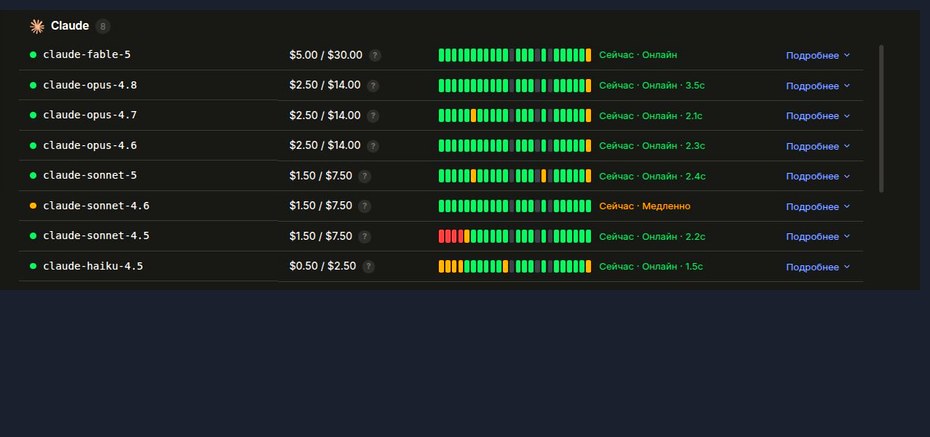Image resolution: width=930 pixels, height=437 pixels.
Task: Click green status dot of claude-haiku-4.5
Action: coord(33,266)
